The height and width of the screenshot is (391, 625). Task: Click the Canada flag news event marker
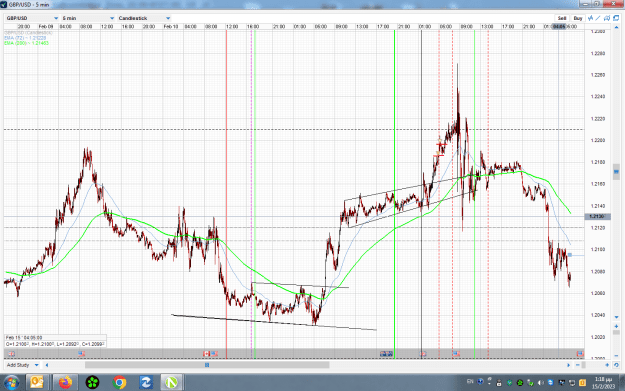click(206, 354)
